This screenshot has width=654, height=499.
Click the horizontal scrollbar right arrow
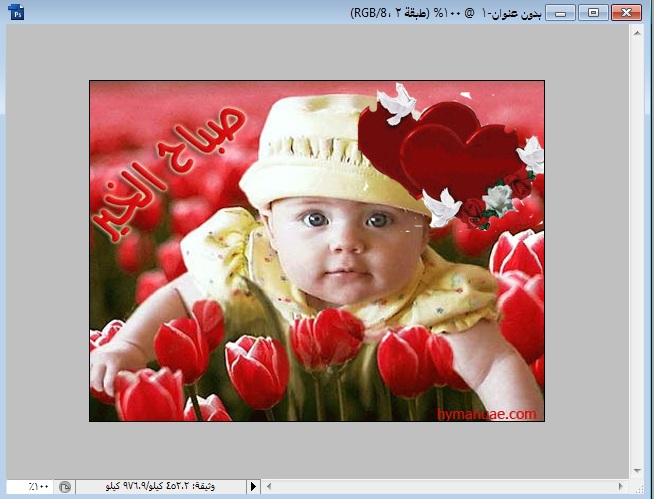(621, 486)
